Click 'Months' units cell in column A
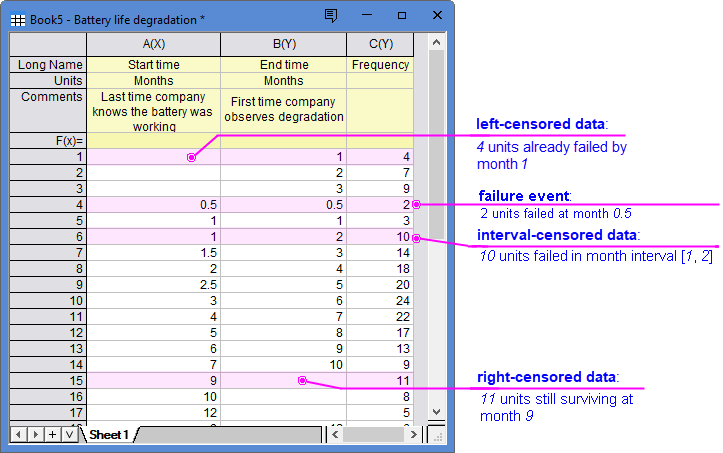The width and height of the screenshot is (723, 453). pyautogui.click(x=154, y=81)
